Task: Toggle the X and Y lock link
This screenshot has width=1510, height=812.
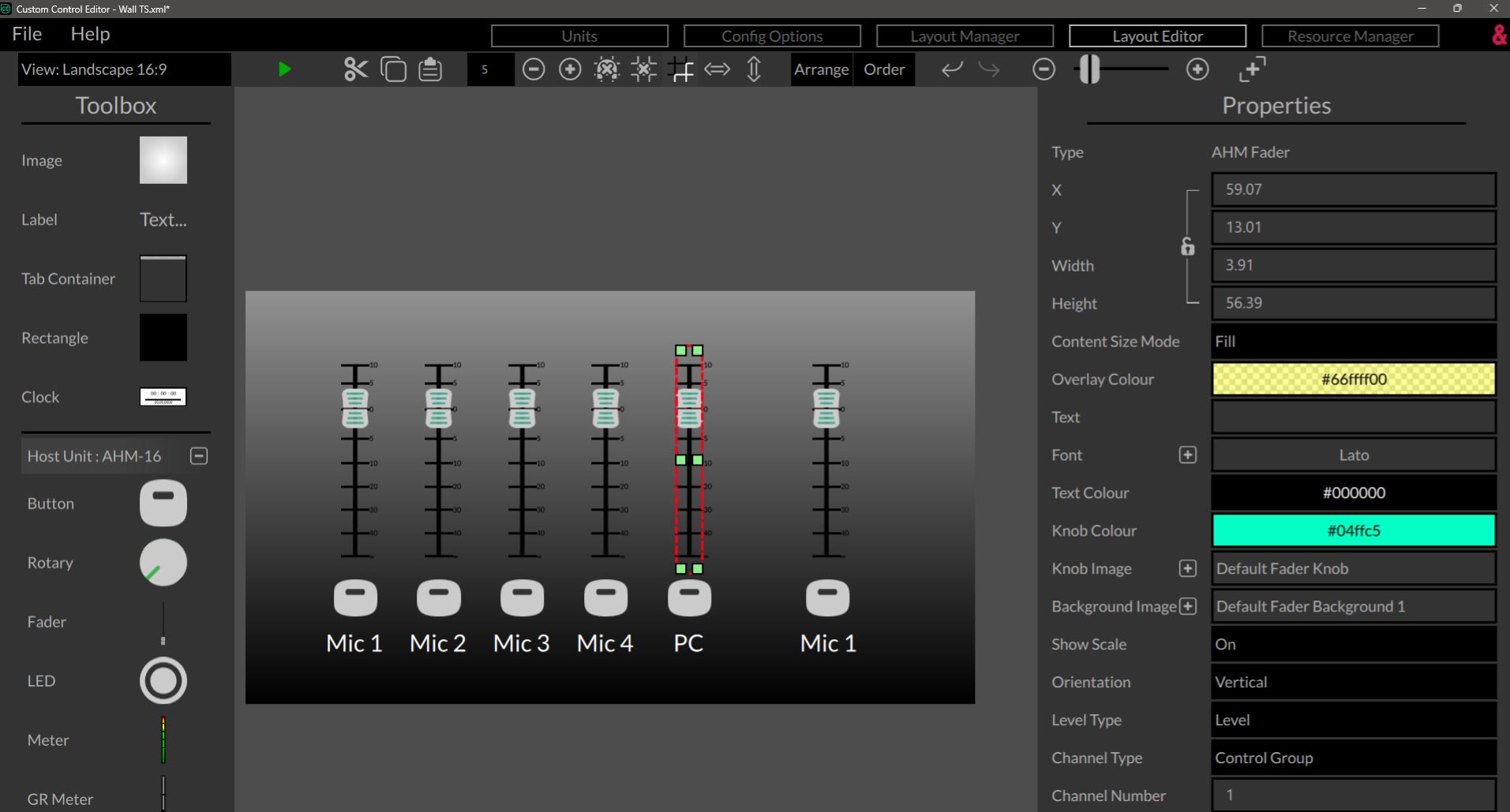Action: (1187, 246)
